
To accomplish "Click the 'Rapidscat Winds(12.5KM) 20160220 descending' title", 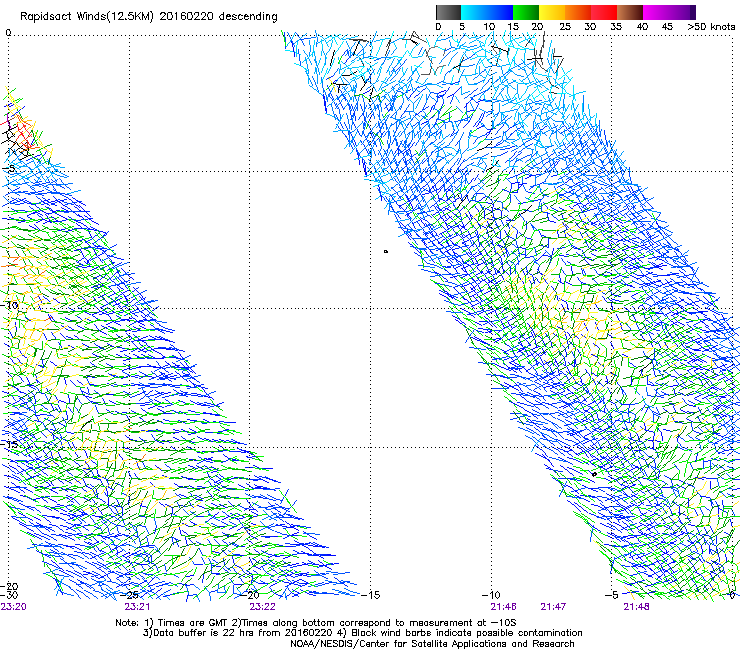I will click(149, 17).
